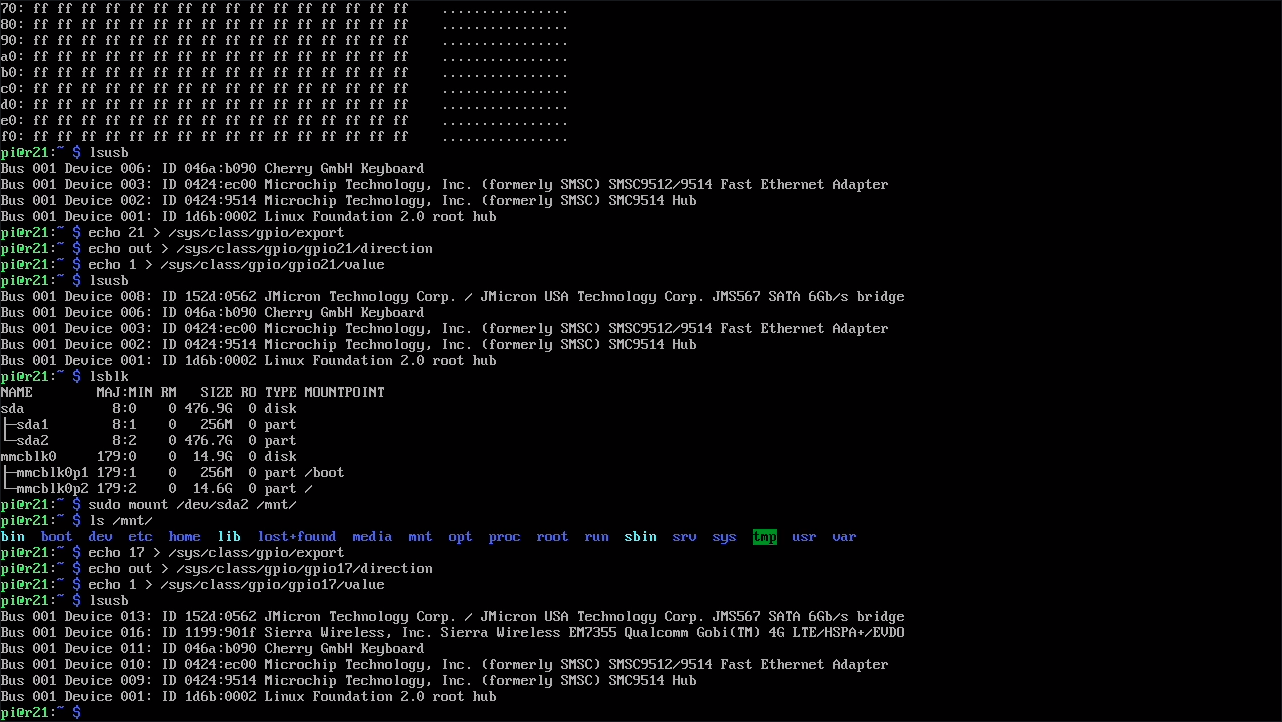Click the Cherry Keyboard Device 011 line

[x=212, y=649]
